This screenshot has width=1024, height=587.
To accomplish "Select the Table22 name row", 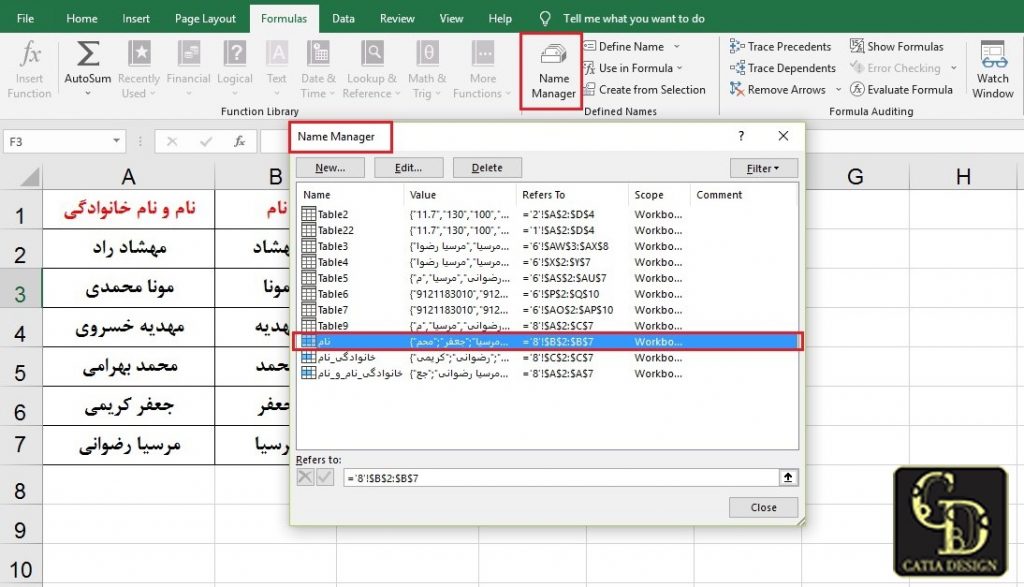I will click(x=547, y=230).
